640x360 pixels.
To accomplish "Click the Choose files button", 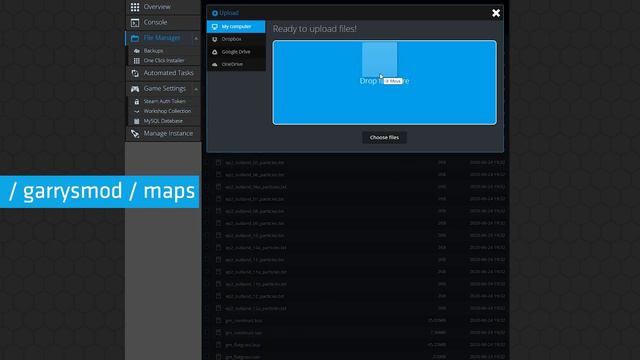I will point(384,138).
